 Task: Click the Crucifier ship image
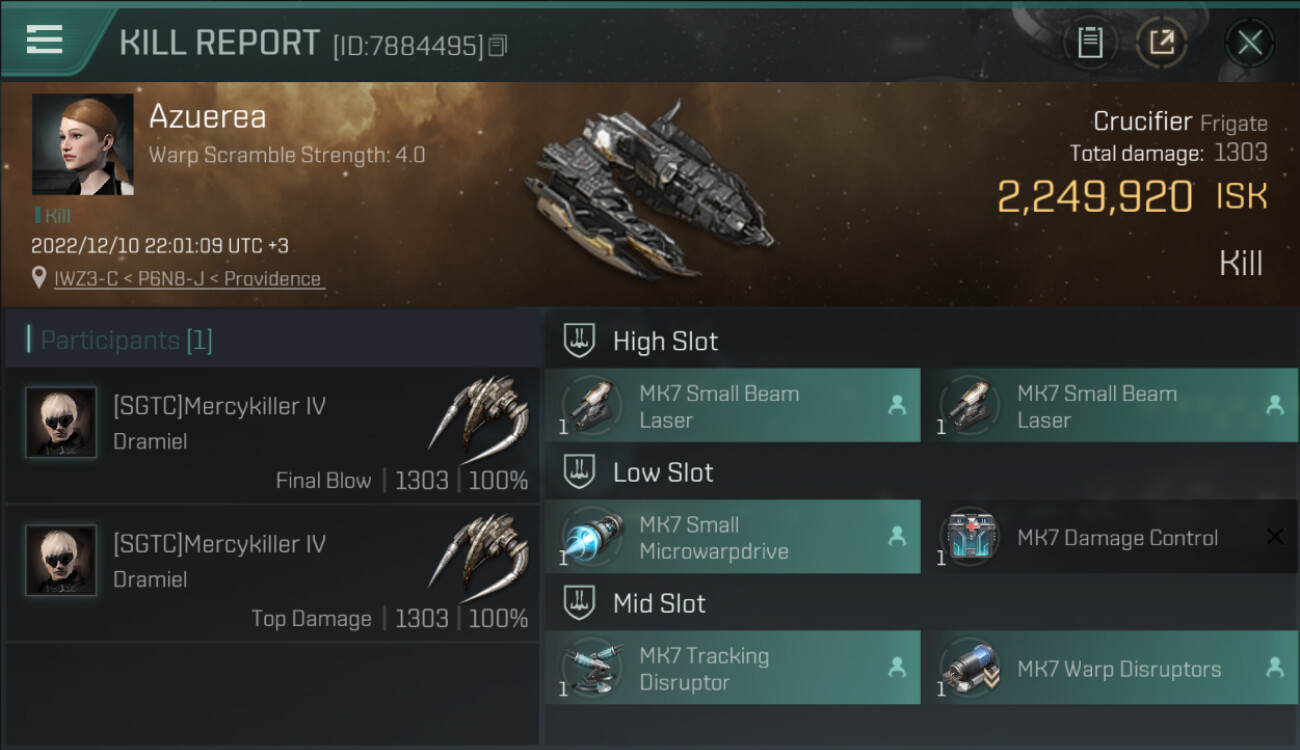pyautogui.click(x=650, y=190)
